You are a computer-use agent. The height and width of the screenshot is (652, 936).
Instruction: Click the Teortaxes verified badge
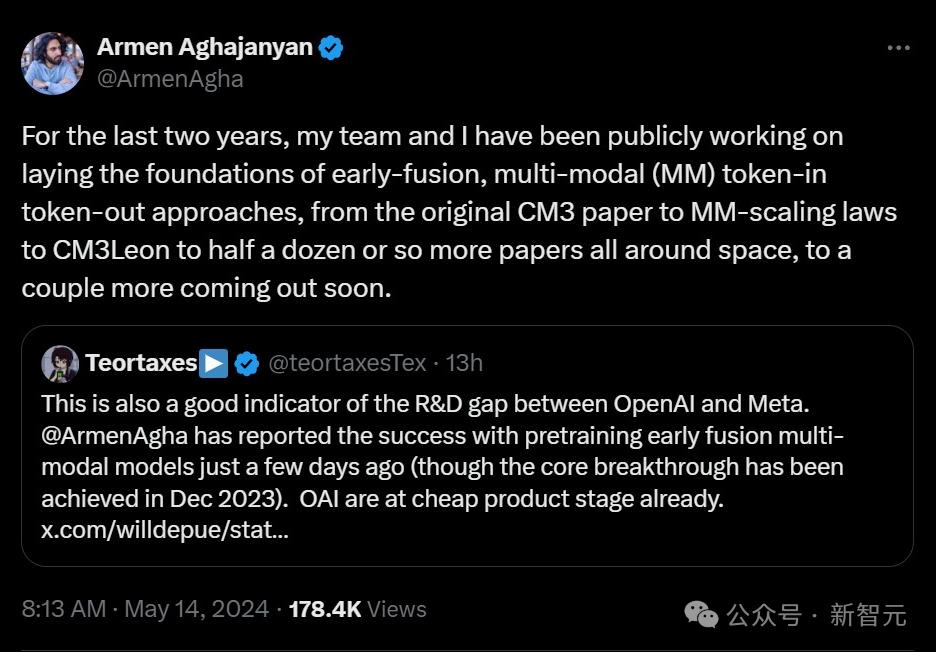246,364
